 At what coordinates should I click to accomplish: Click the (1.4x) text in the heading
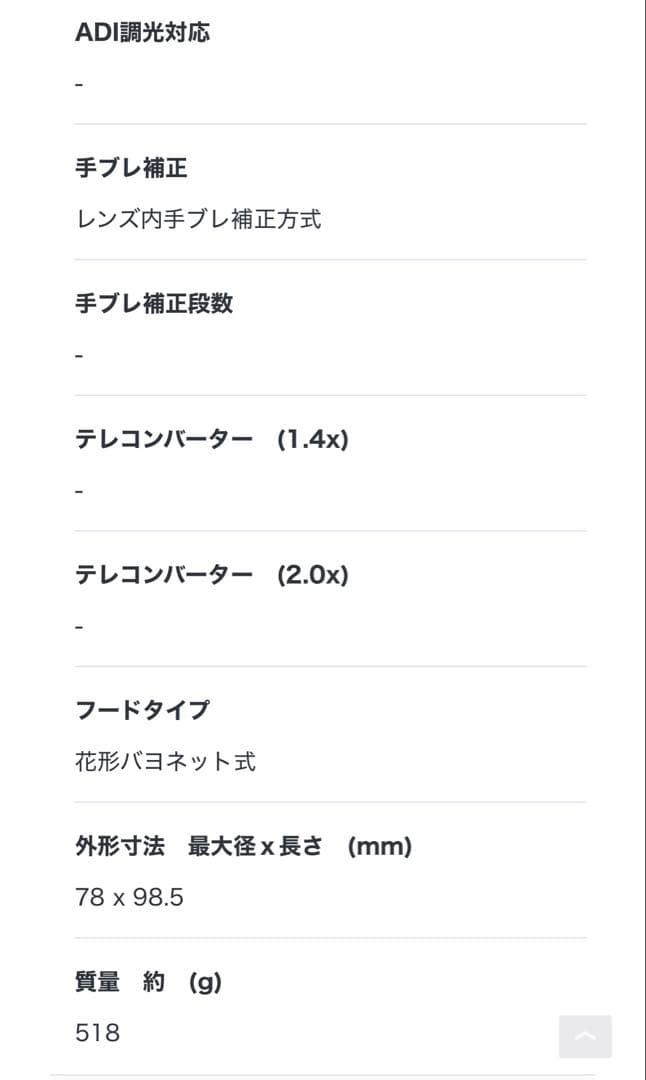tap(313, 439)
